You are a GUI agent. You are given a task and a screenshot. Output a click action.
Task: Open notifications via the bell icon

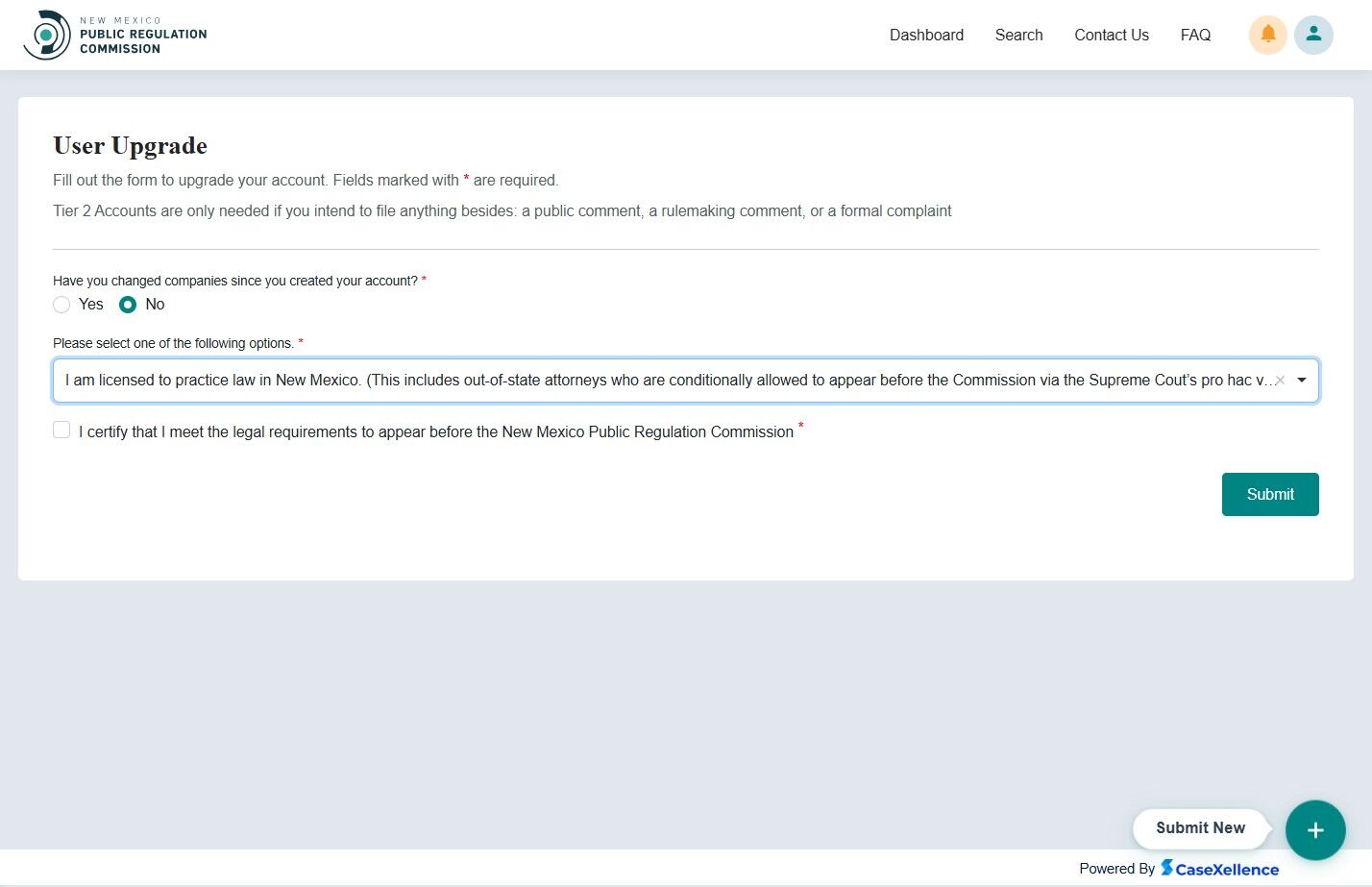(1267, 35)
